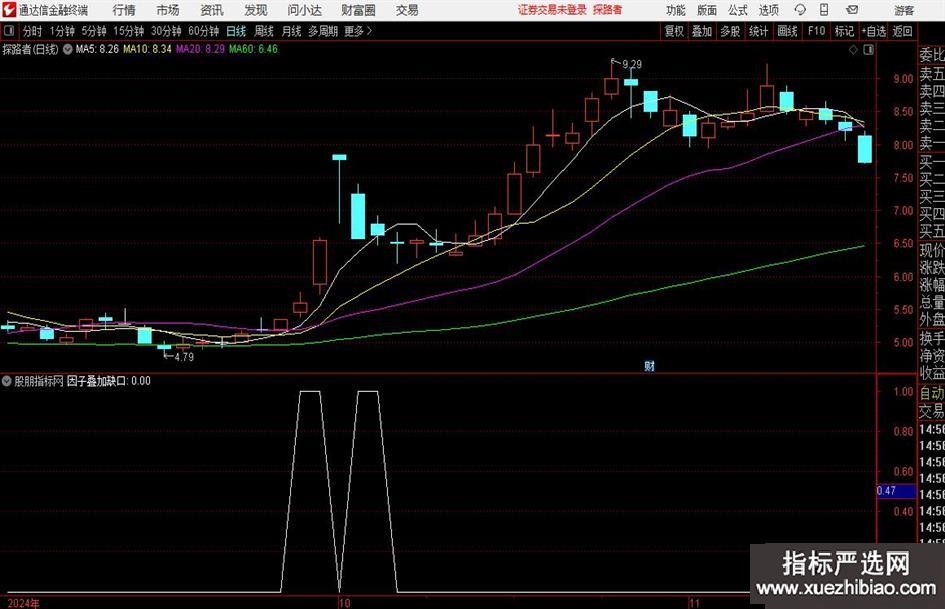The image size is (945, 609).
Task: Open the 版面 menu
Action: [707, 10]
